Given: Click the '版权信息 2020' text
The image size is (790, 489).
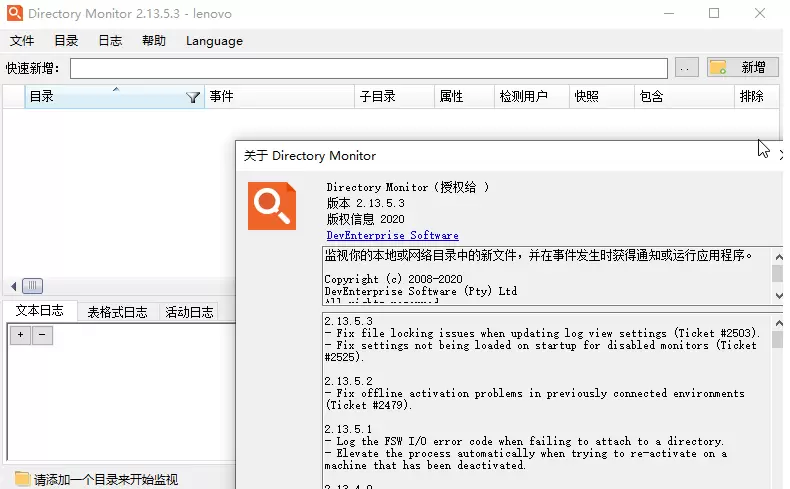Looking at the screenshot, I should (x=365, y=219).
